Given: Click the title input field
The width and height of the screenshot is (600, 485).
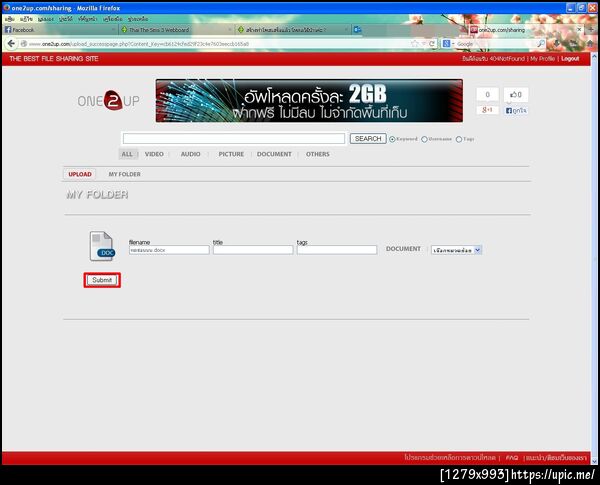Looking at the screenshot, I should (x=253, y=250).
